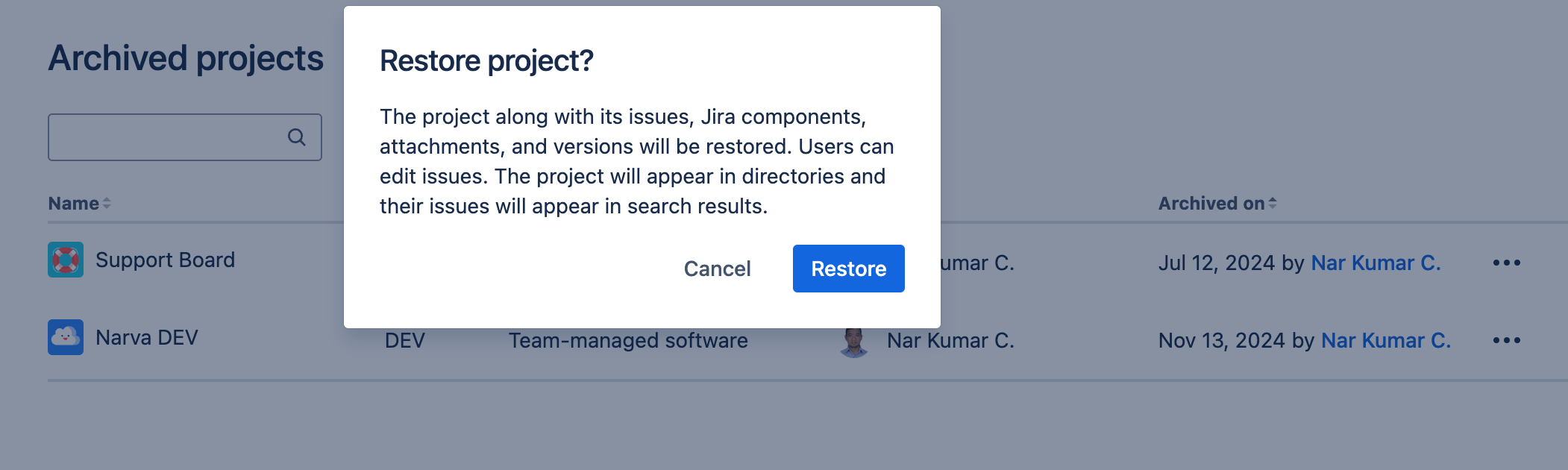The image size is (1568, 470).
Task: Click the Narva DEV cloud project icon
Action: tap(66, 337)
